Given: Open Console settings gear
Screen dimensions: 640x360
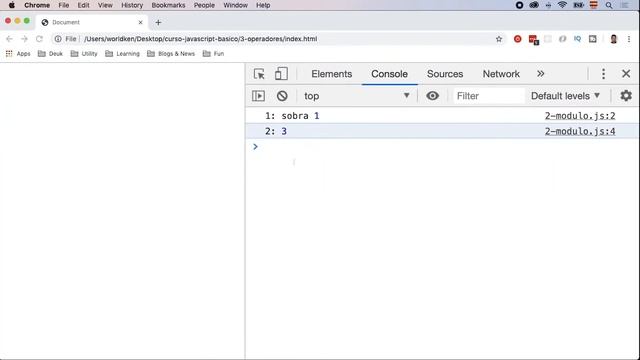Looking at the screenshot, I should pyautogui.click(x=626, y=96).
